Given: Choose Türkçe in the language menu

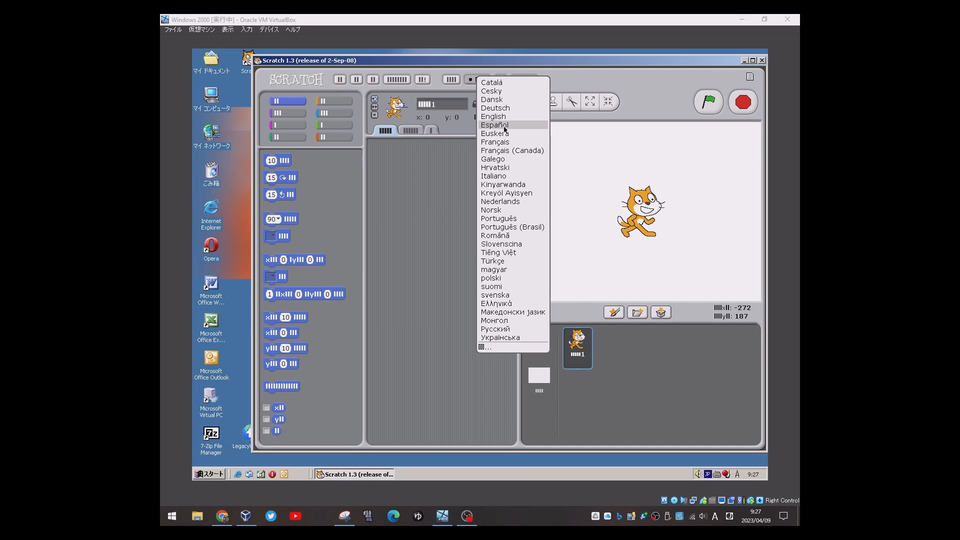Looking at the screenshot, I should 512,261.
